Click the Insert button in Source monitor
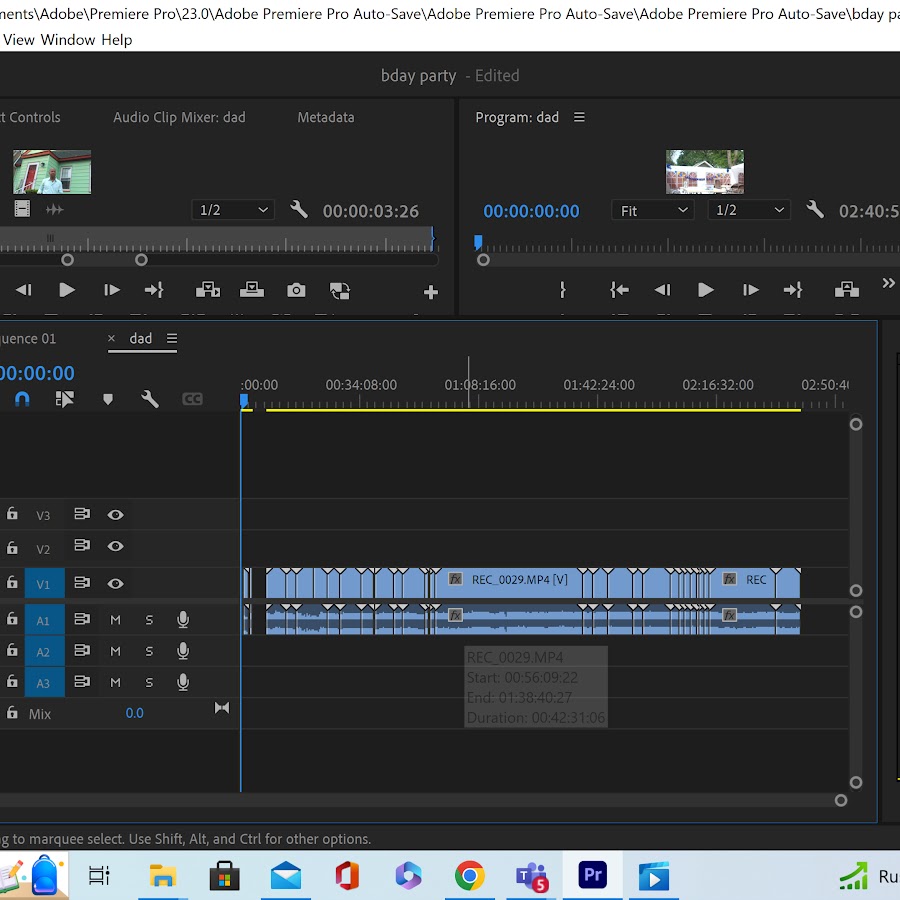This screenshot has height=900, width=900. (x=208, y=290)
